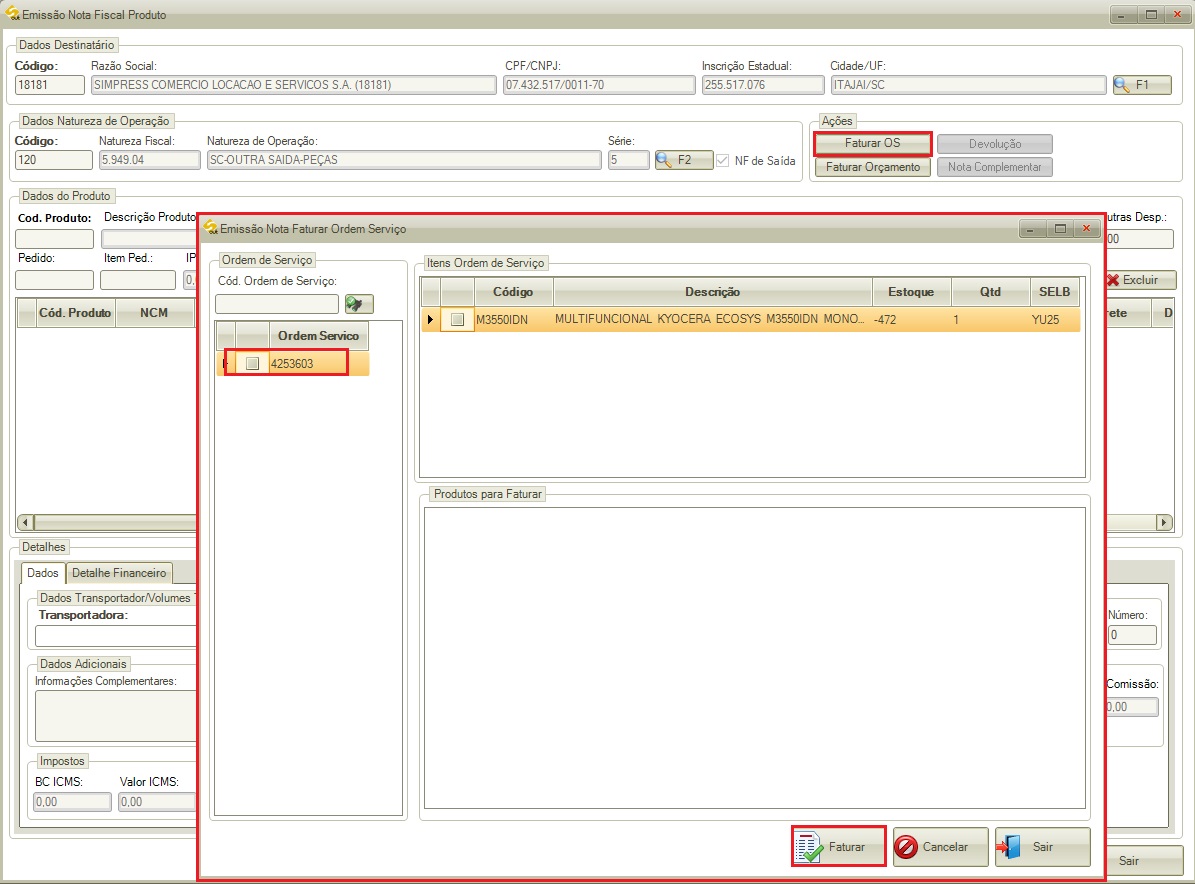Click the Pedido input field
The height and width of the screenshot is (884, 1195).
tap(54, 280)
